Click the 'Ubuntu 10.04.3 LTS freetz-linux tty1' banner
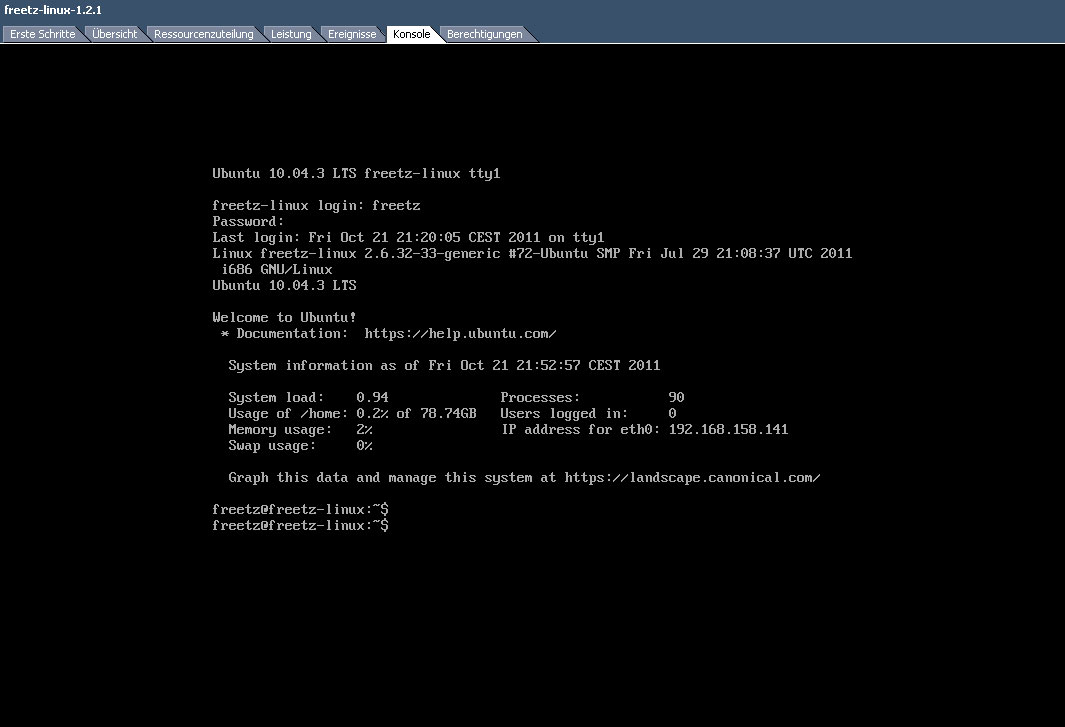The width and height of the screenshot is (1065, 727). click(356, 174)
